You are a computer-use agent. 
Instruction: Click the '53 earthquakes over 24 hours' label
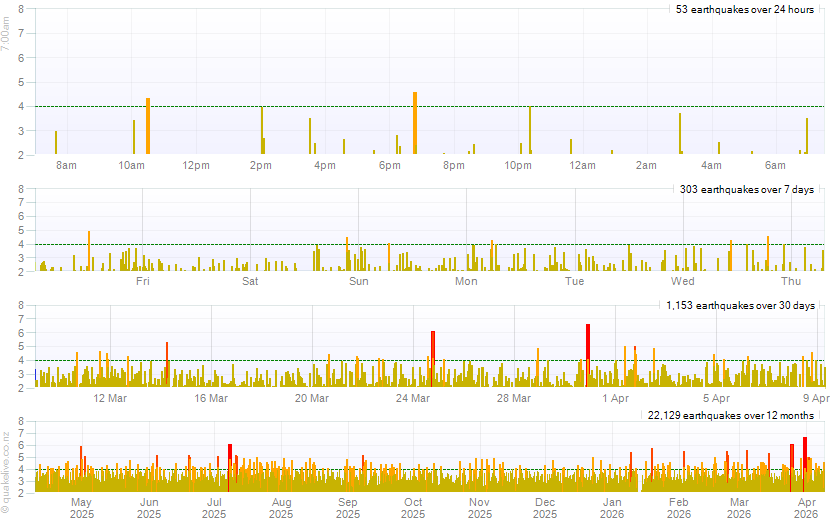[744, 10]
